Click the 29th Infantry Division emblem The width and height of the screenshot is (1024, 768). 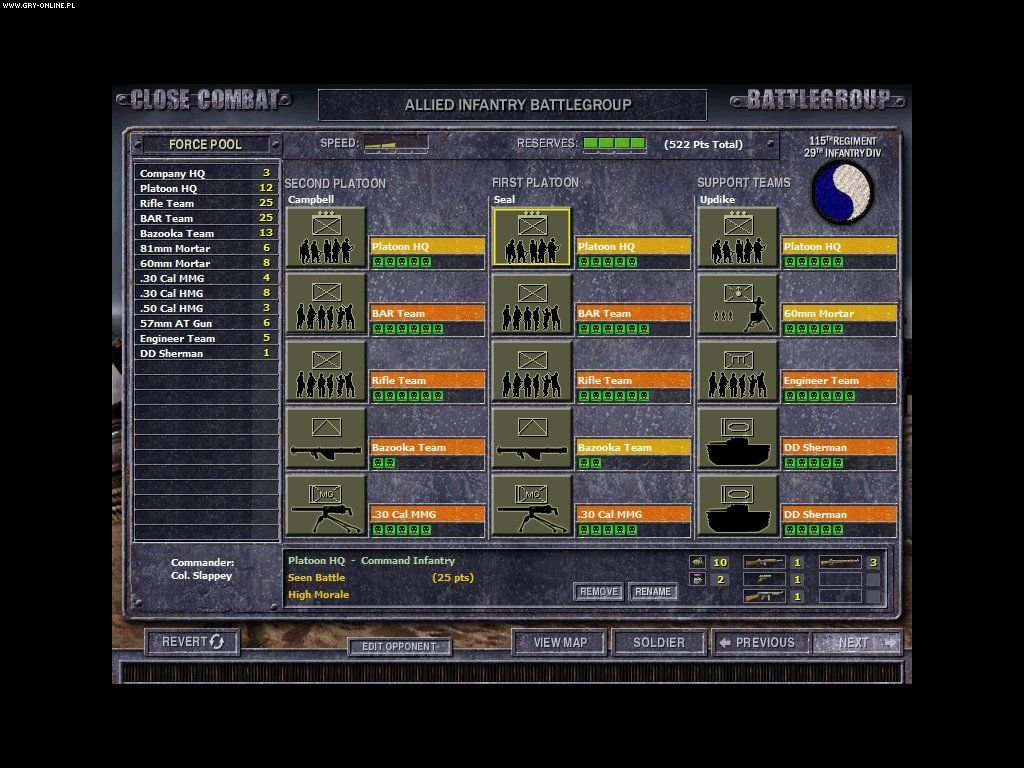point(842,193)
